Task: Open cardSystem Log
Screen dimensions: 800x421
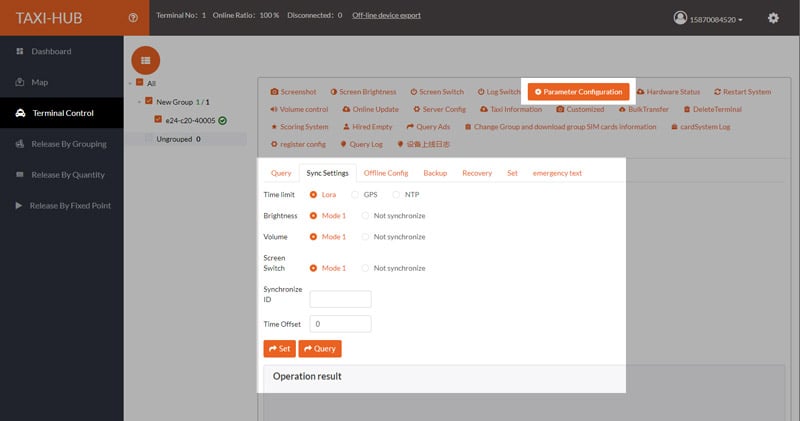Action: coord(701,127)
